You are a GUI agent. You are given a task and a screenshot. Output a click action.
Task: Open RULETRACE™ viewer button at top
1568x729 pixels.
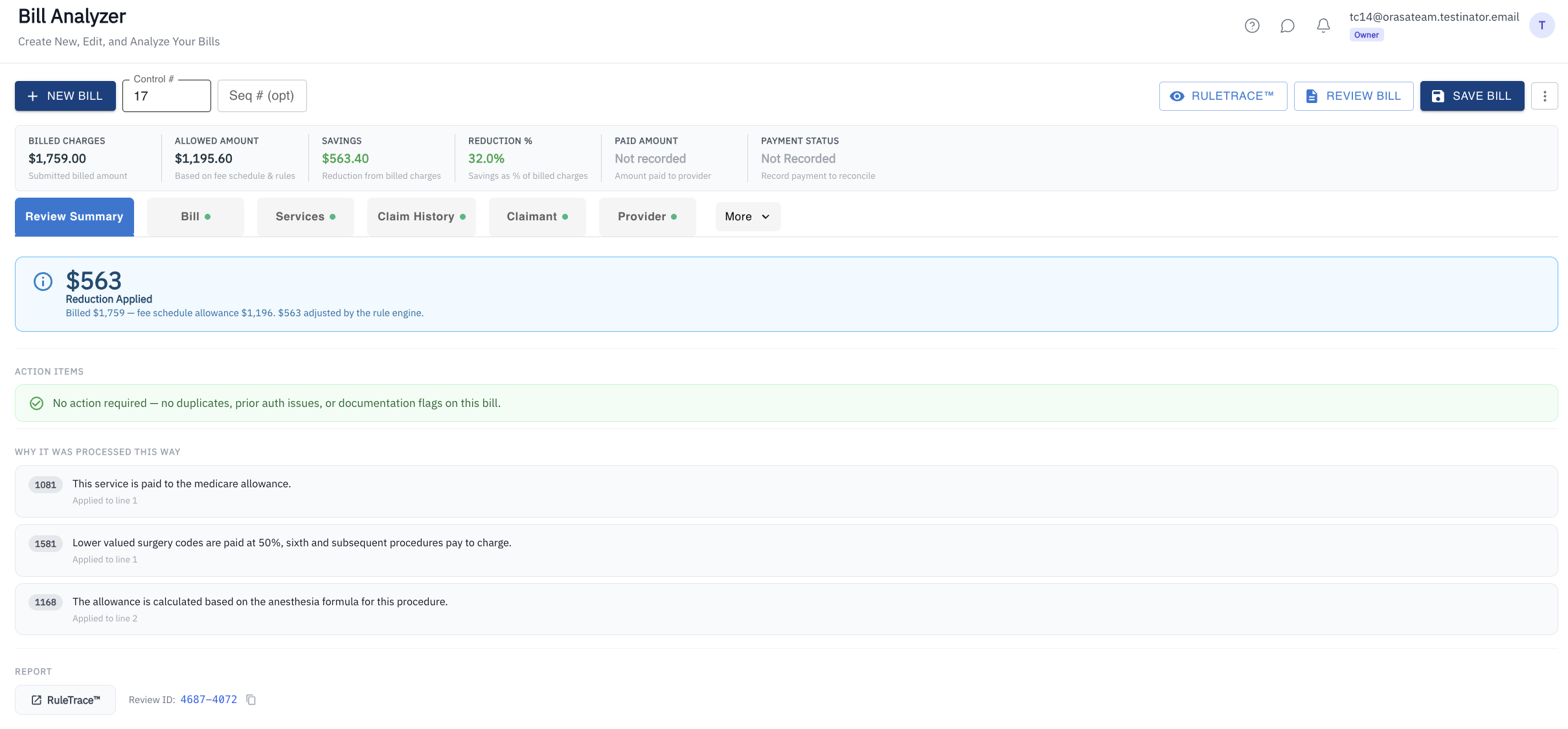[1223, 96]
